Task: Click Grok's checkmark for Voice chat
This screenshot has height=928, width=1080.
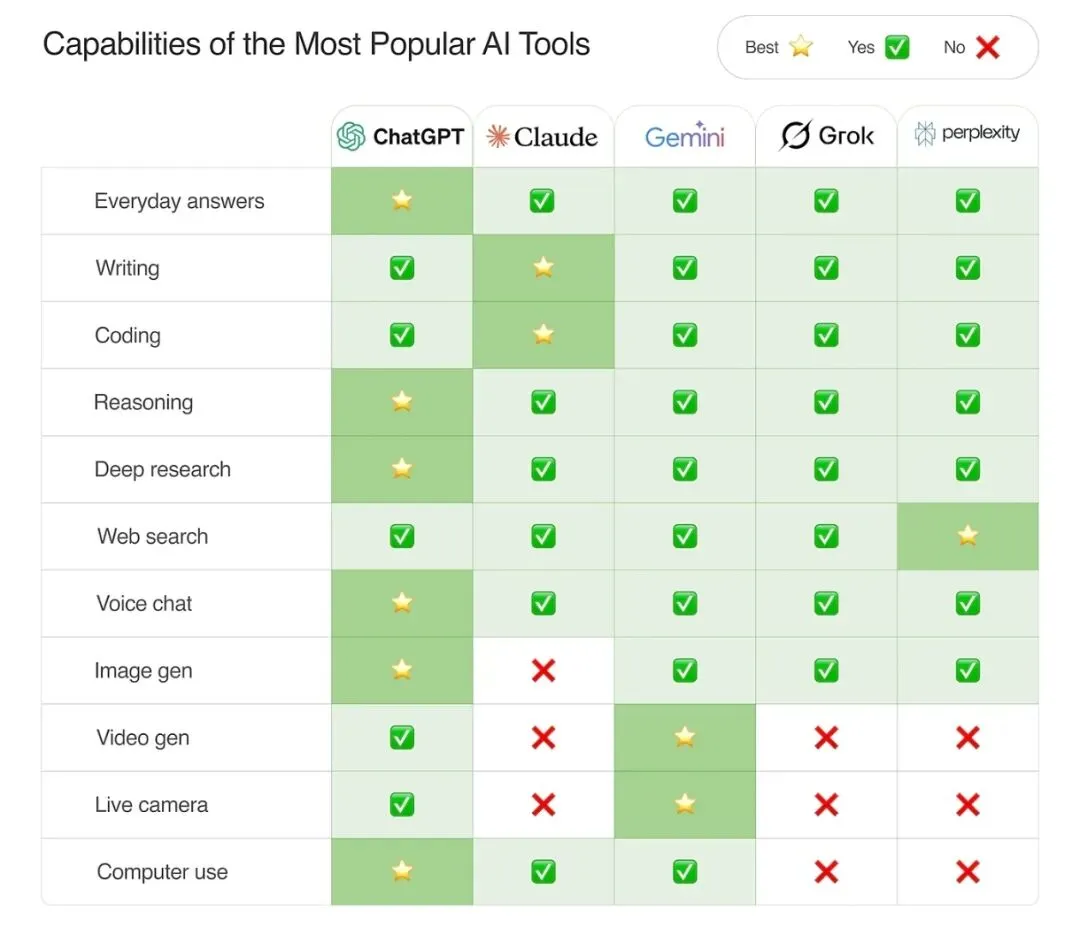Action: click(x=826, y=603)
